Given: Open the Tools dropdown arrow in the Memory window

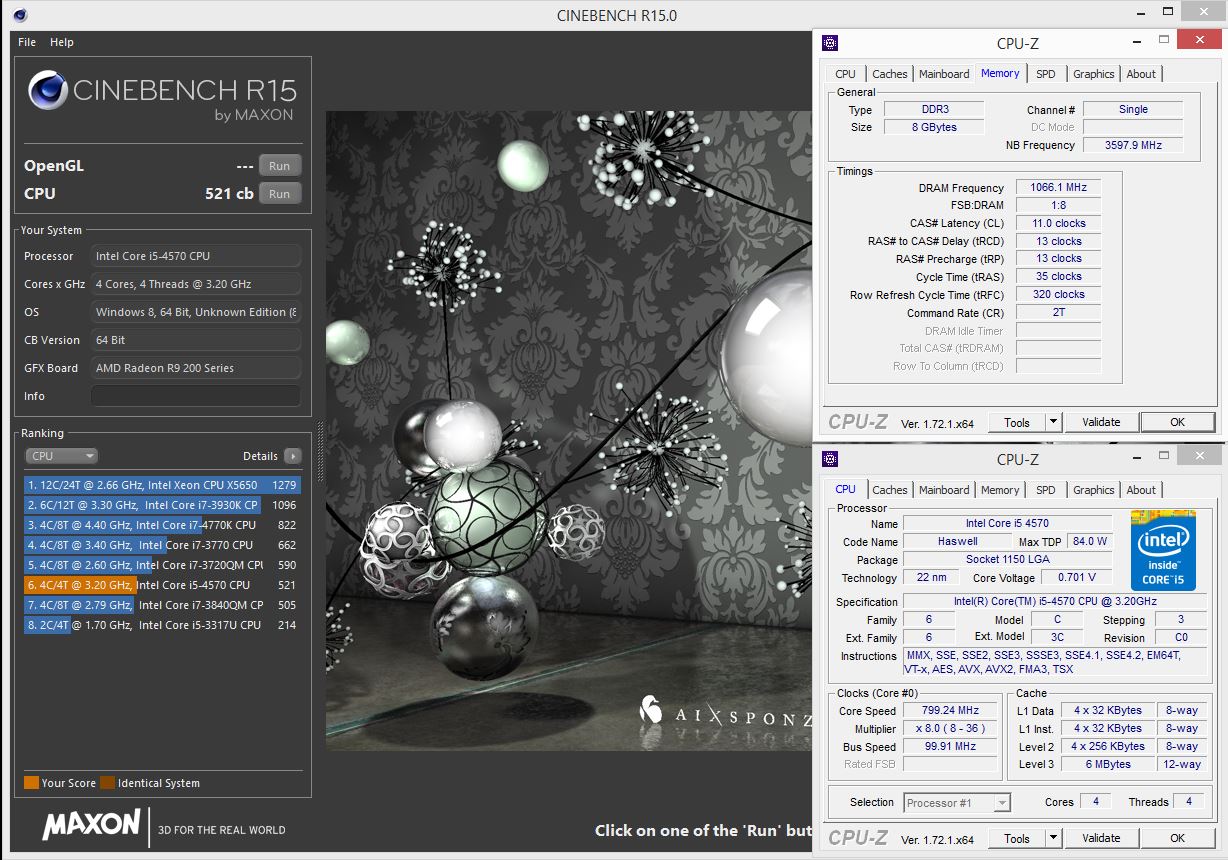Looking at the screenshot, I should tap(1053, 422).
